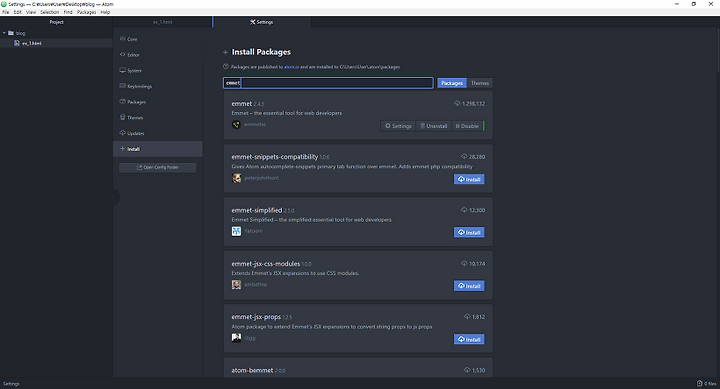Click ambethia author avatar

pyautogui.click(x=236, y=284)
